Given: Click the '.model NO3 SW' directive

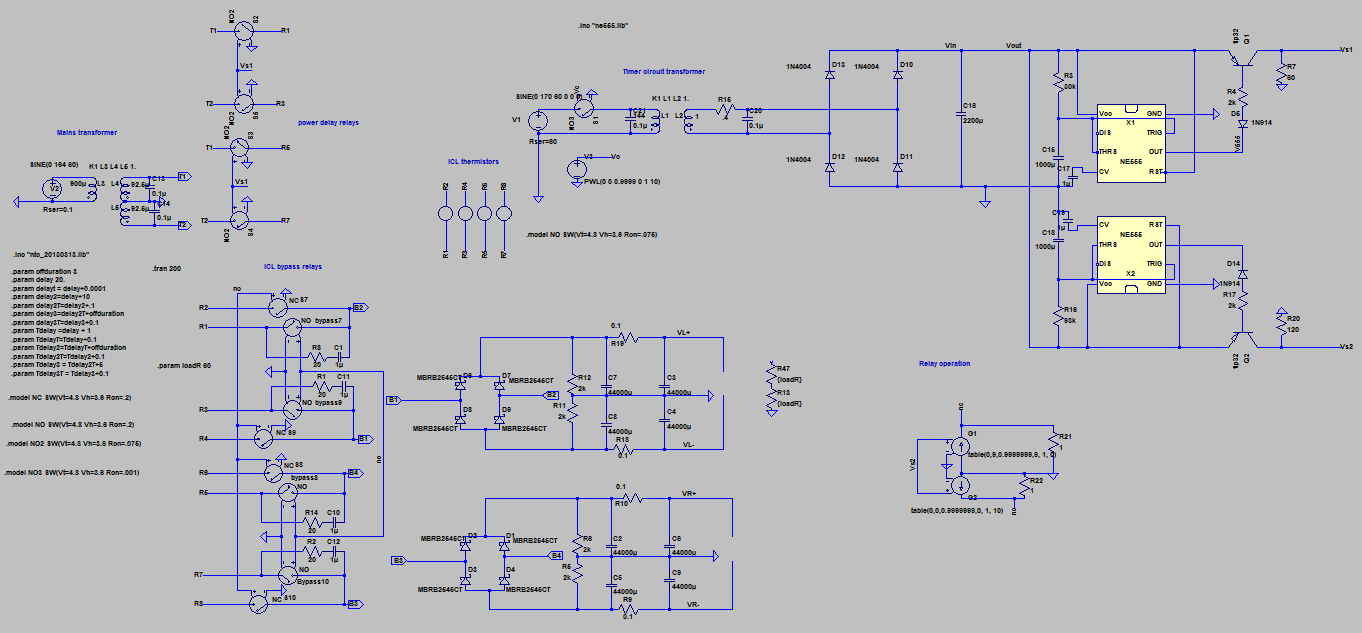Looking at the screenshot, I should pyautogui.click(x=71, y=471).
